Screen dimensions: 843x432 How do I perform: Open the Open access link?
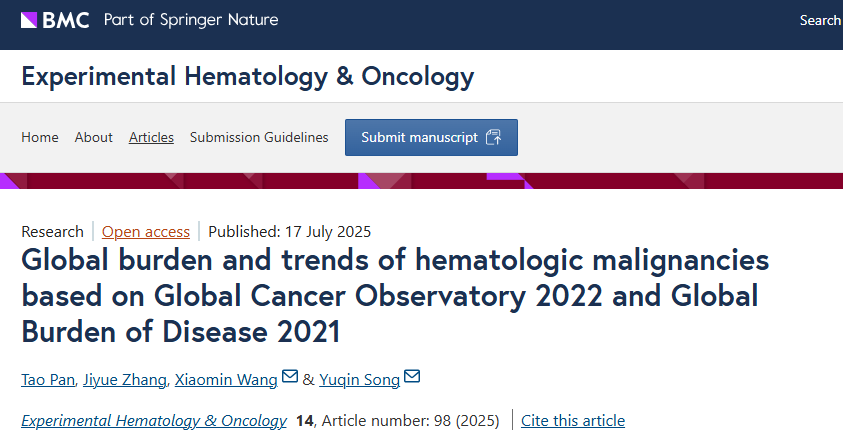pyautogui.click(x=146, y=232)
